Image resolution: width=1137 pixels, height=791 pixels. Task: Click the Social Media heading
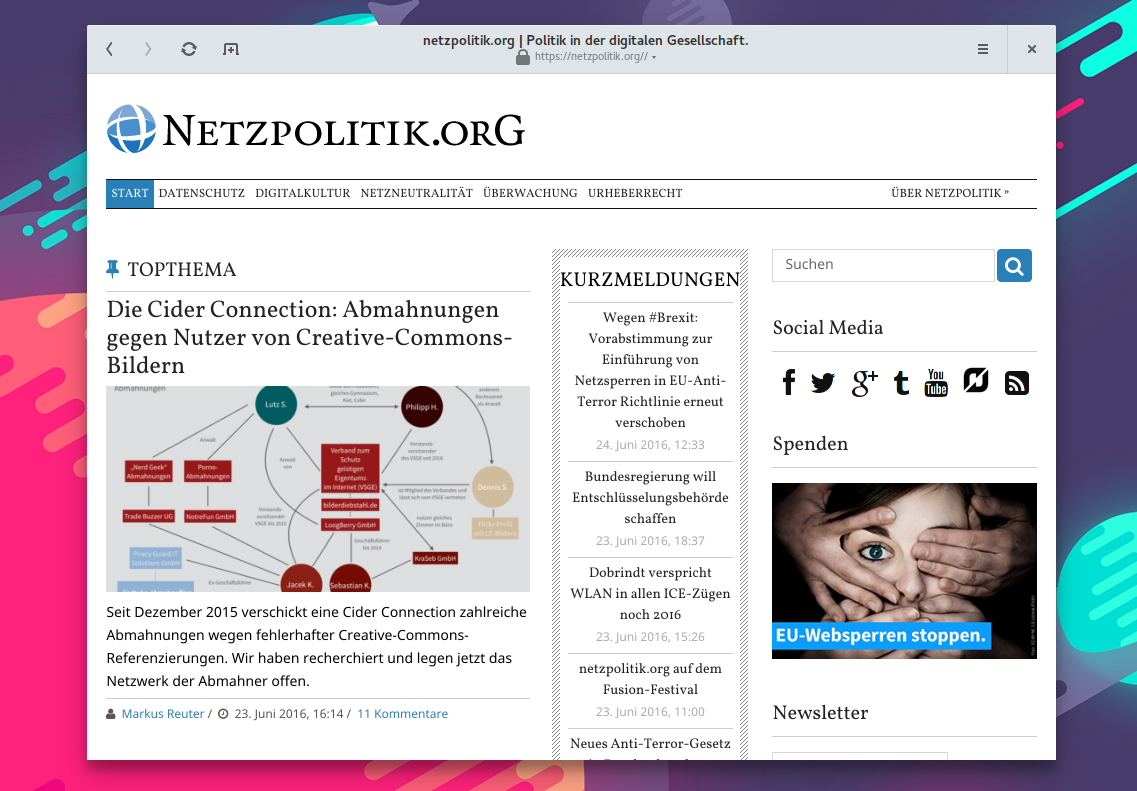tap(827, 328)
